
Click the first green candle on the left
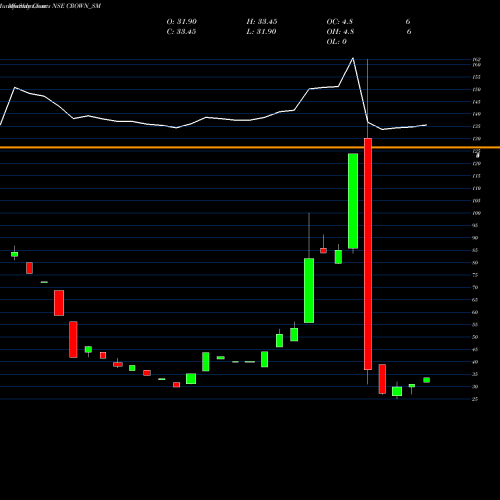[x=14, y=254]
